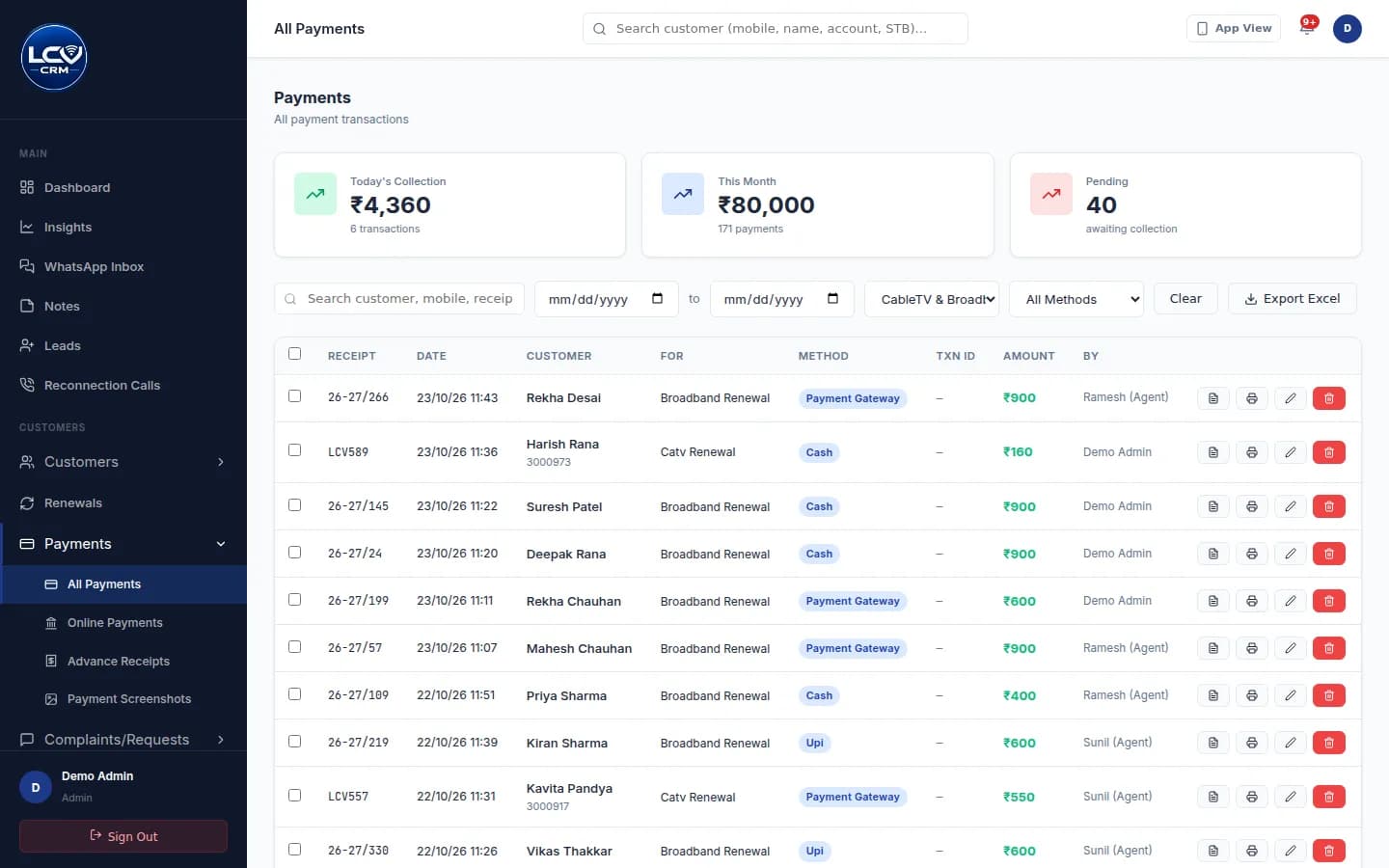Image resolution: width=1389 pixels, height=868 pixels.
Task: Focus the global customer search field
Action: point(776,28)
